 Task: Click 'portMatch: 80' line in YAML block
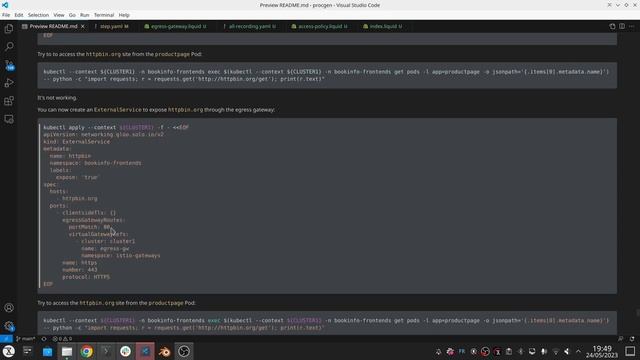click(x=89, y=227)
